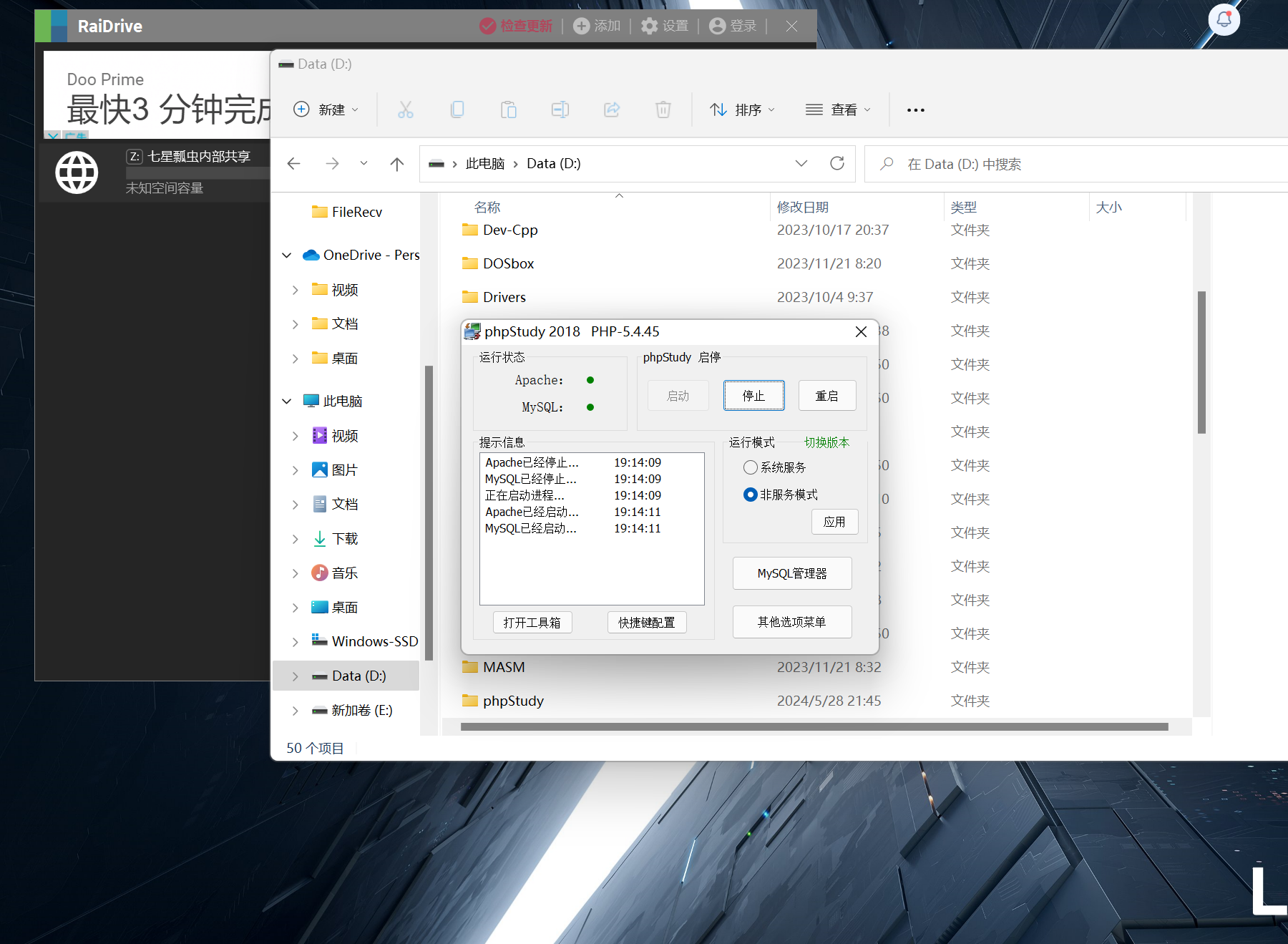Click 登录 in RaiDrive header
Screen dimensions: 1288x944
pos(733,26)
